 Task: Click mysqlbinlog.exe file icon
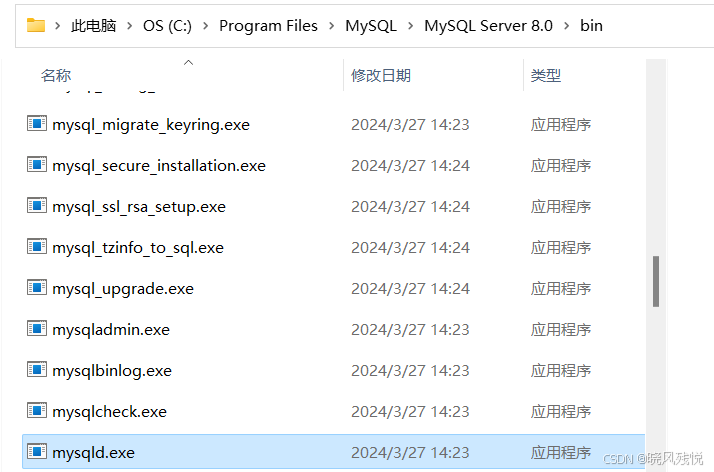click(37, 369)
